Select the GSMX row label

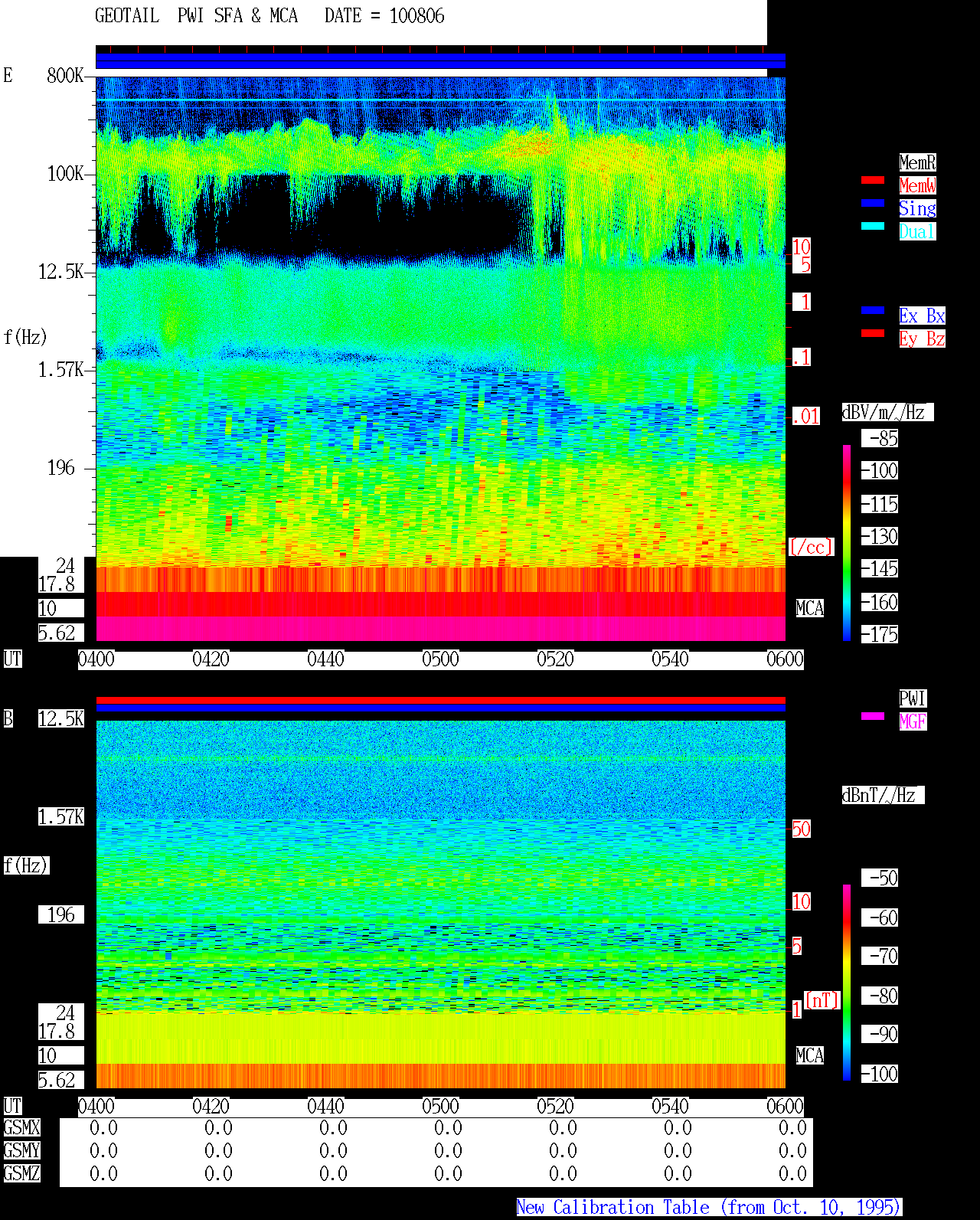pyautogui.click(x=21, y=1128)
